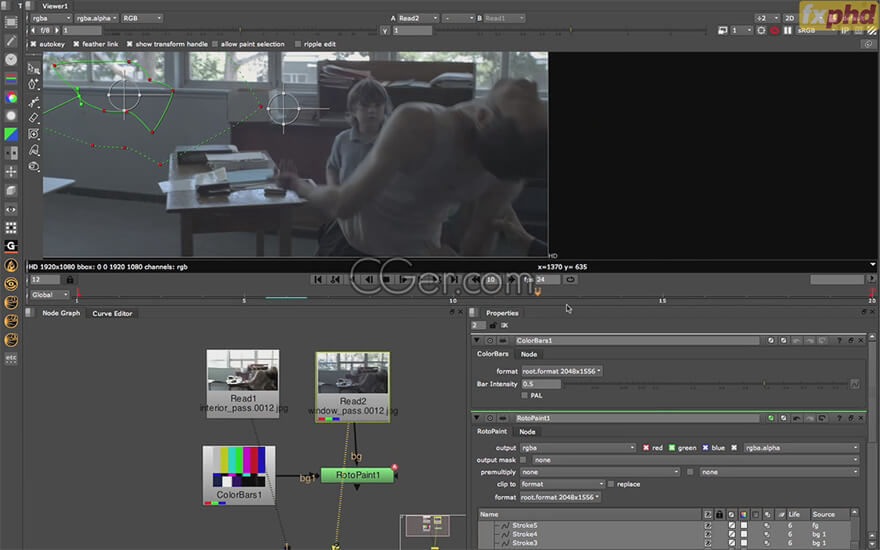This screenshot has height=550, width=880.
Task: Select the green RotoPaint1 node
Action: [358, 475]
